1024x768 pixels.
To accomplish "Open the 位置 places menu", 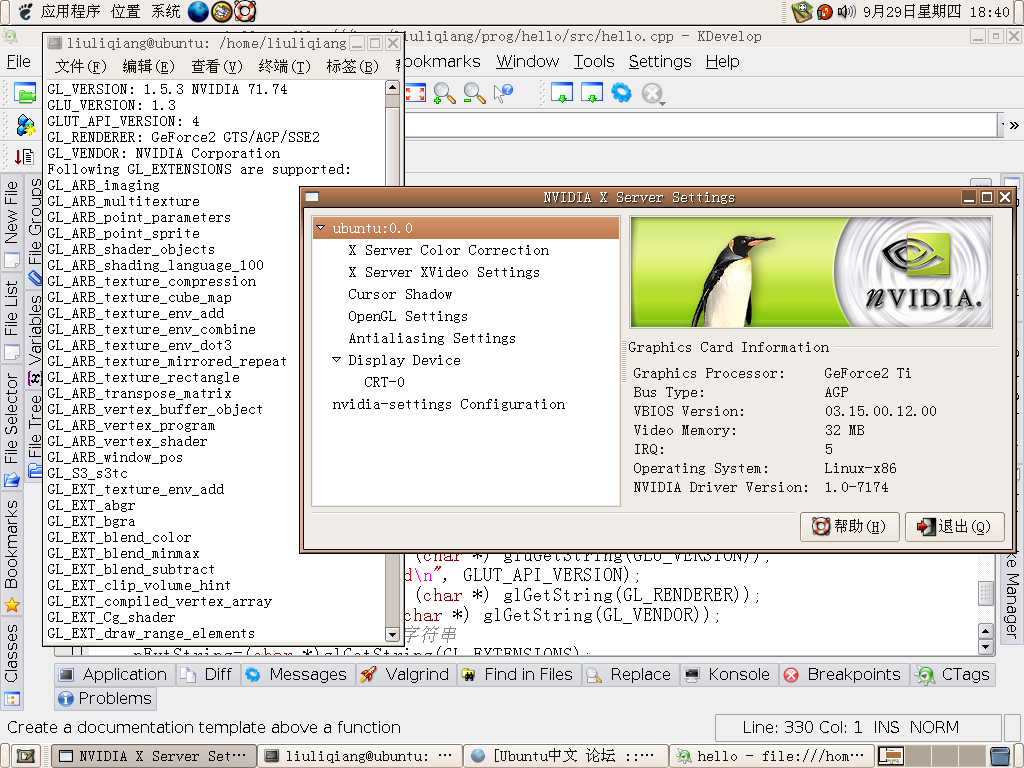I will point(125,11).
